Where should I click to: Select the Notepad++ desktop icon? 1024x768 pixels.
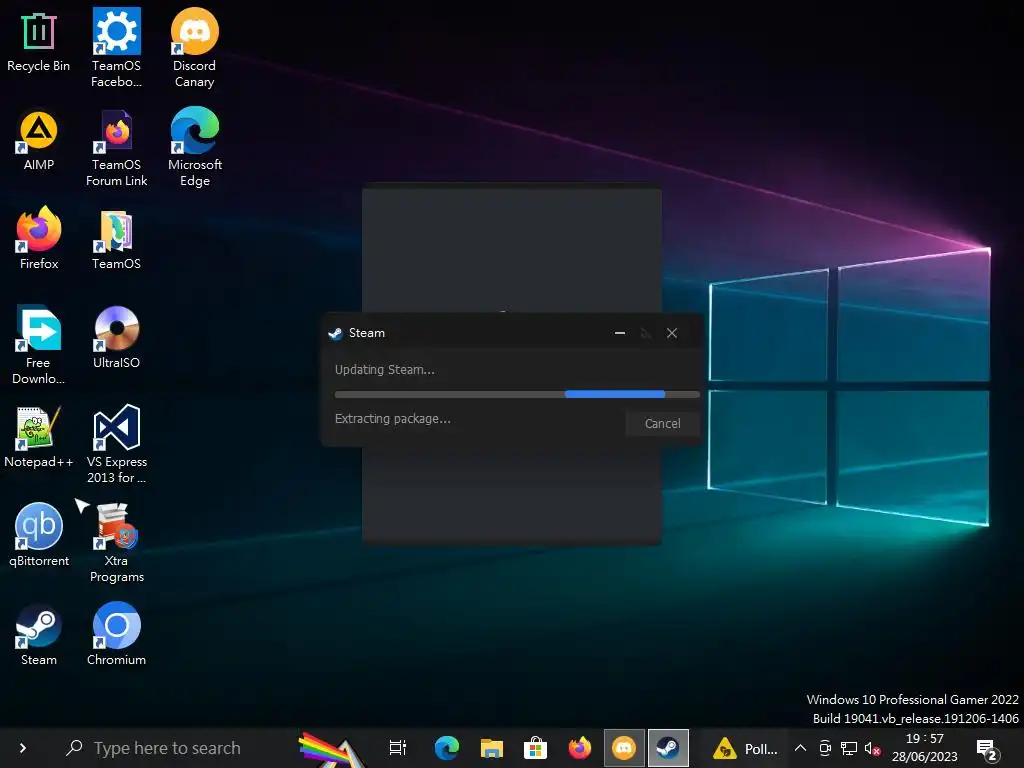pos(38,437)
